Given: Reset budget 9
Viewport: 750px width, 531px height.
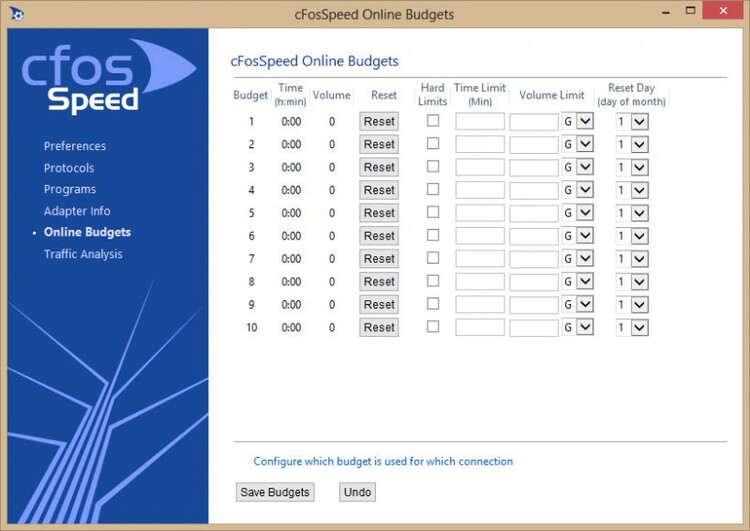Looking at the screenshot, I should 379,305.
